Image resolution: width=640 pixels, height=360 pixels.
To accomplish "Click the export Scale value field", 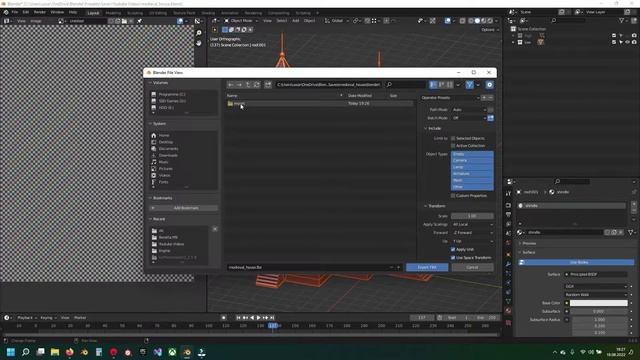I will click(x=472, y=216).
